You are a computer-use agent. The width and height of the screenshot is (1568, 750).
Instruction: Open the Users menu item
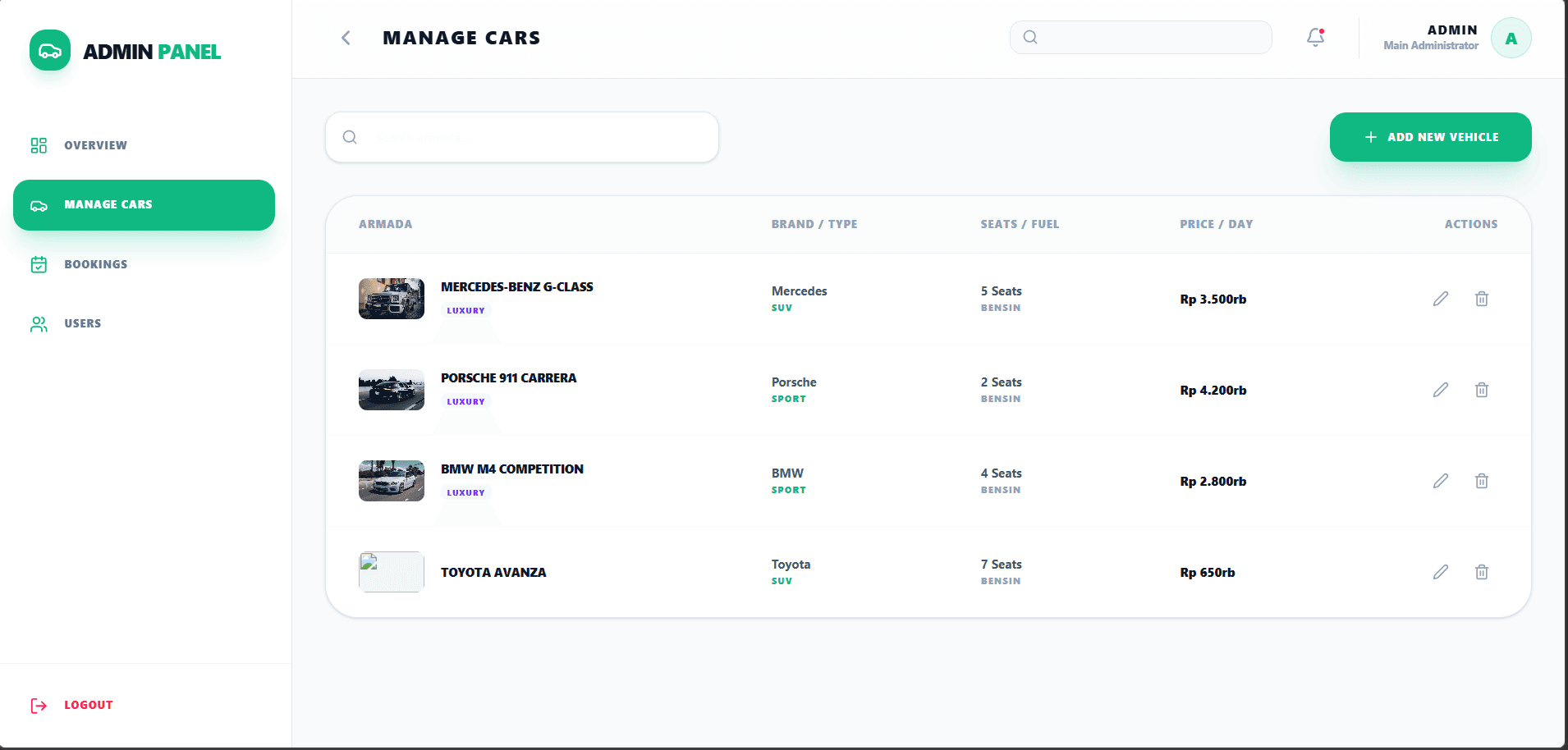82,323
